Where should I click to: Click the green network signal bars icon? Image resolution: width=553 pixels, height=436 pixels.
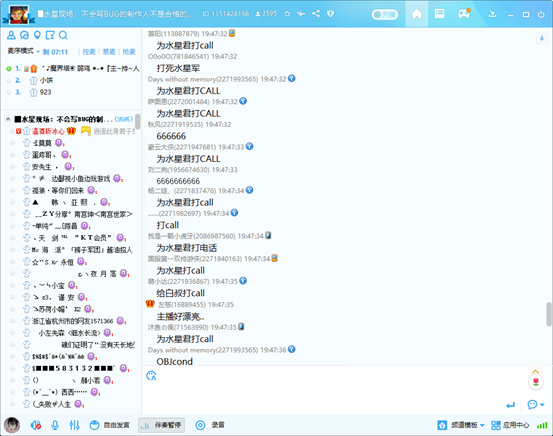[542, 425]
